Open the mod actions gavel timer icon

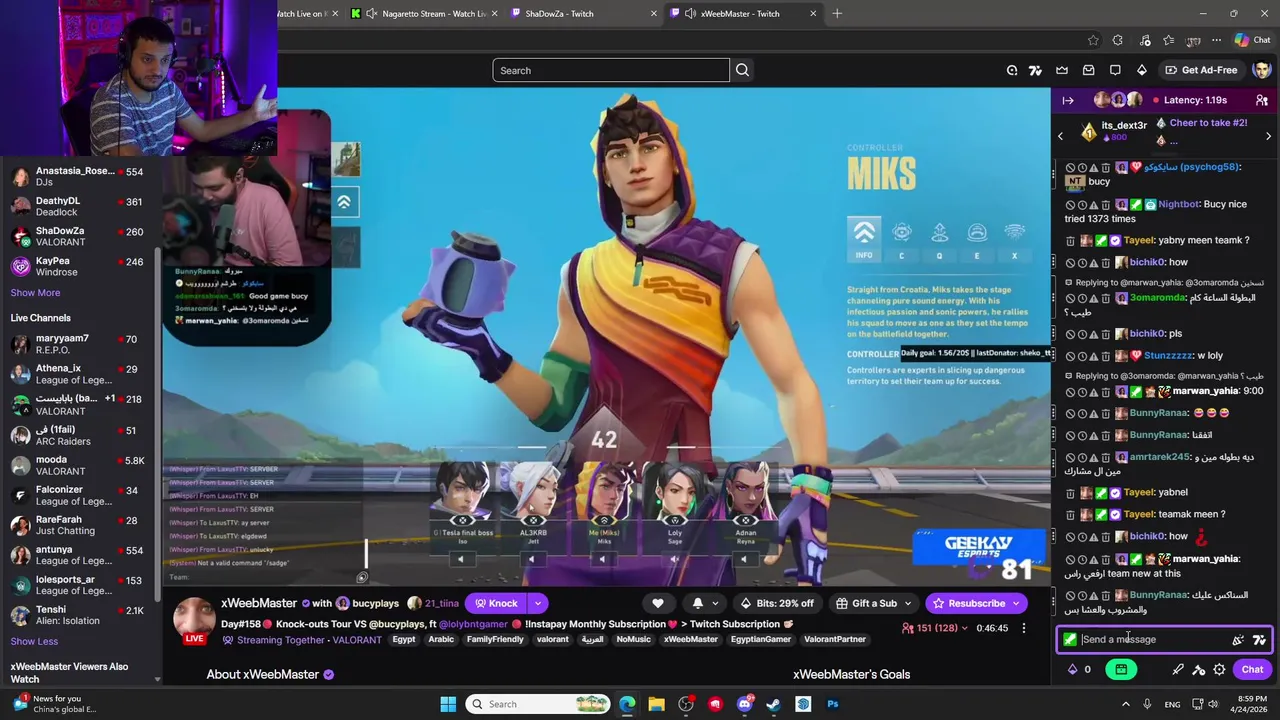tap(1199, 670)
